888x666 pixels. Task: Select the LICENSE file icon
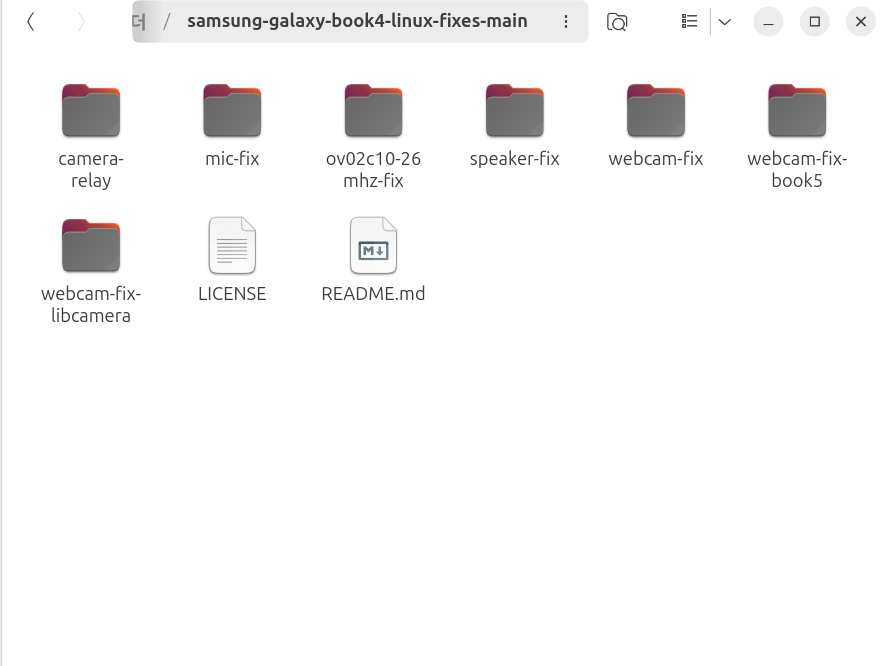click(x=232, y=245)
